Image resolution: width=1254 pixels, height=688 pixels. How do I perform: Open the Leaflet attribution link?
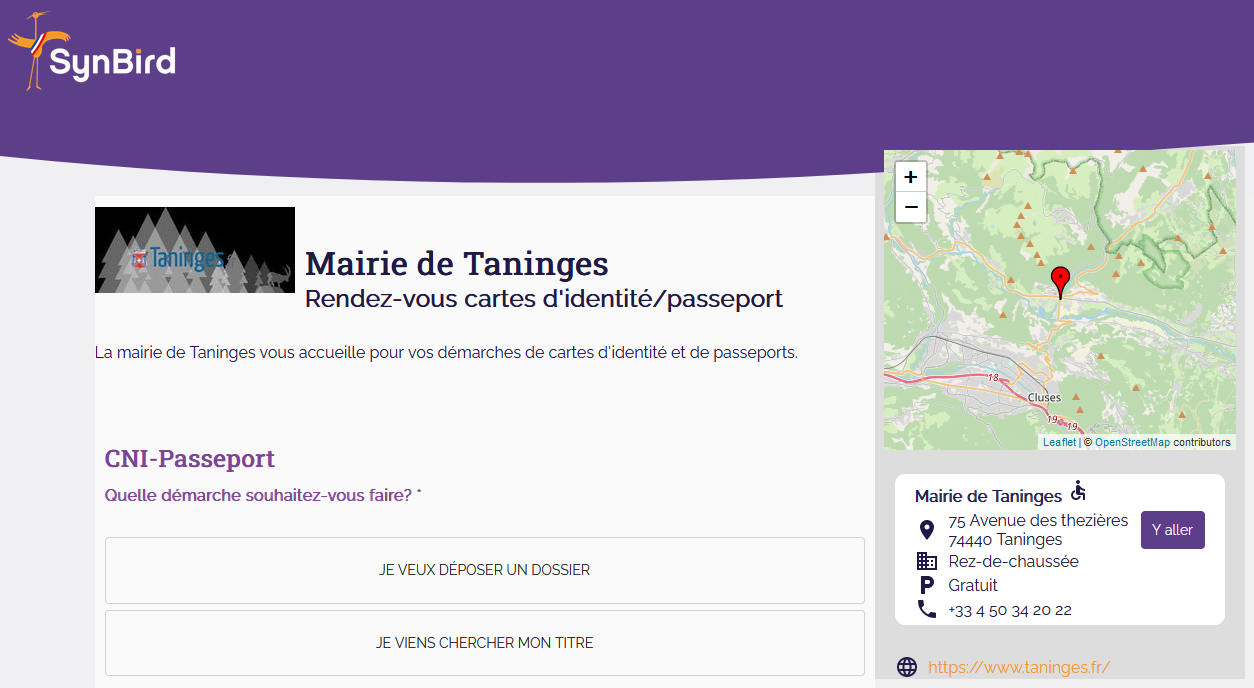(x=1059, y=442)
